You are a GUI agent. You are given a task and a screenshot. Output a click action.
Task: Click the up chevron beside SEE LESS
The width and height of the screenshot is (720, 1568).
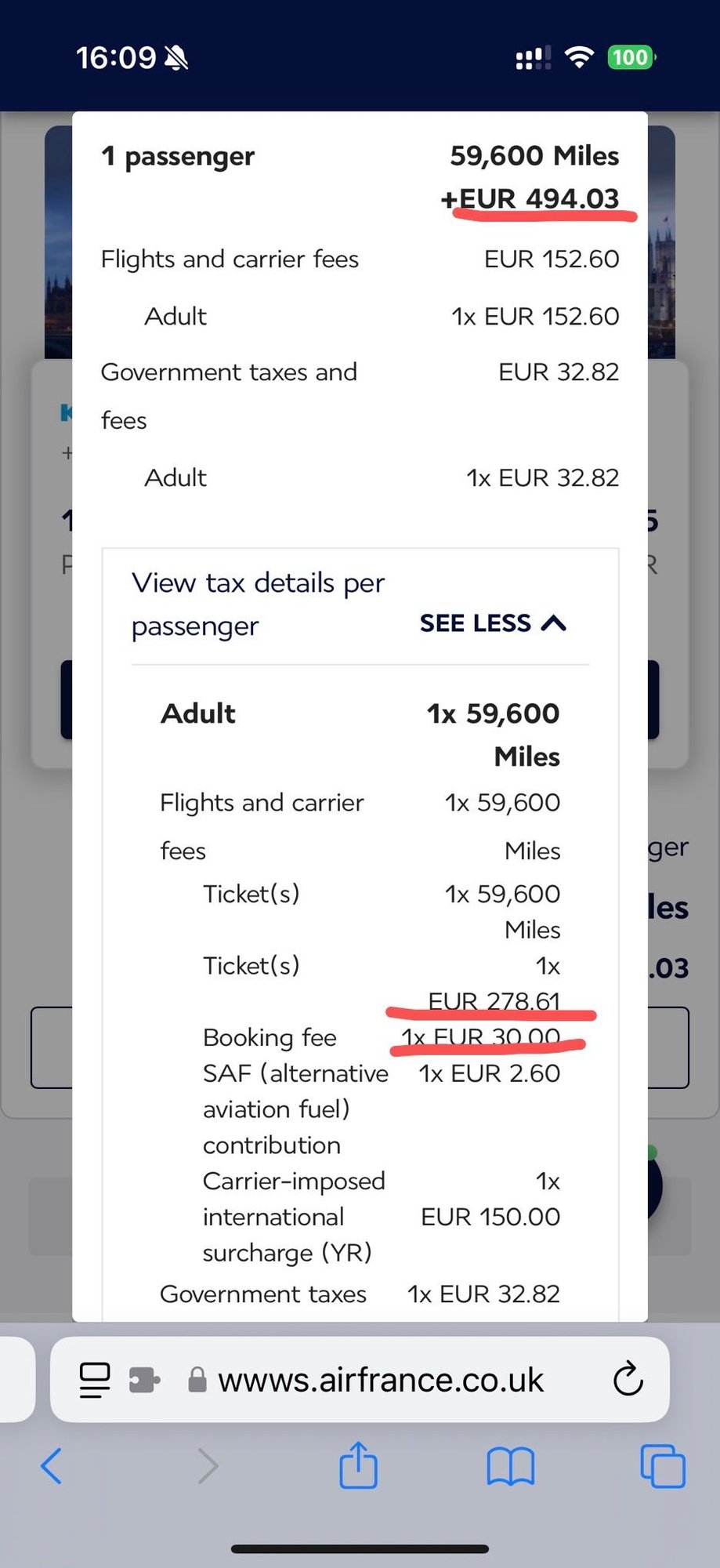pos(554,623)
